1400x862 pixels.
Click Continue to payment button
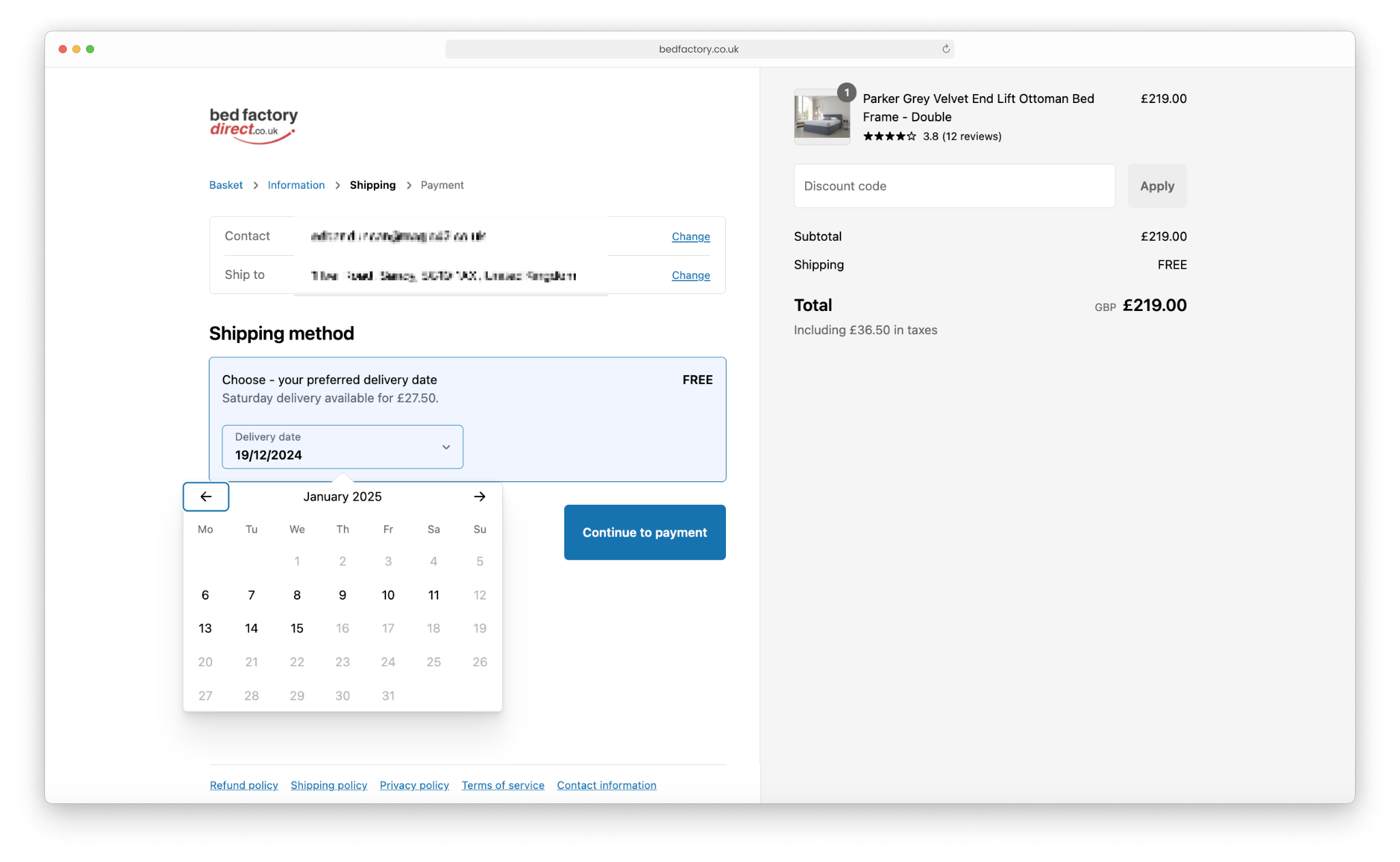point(644,532)
